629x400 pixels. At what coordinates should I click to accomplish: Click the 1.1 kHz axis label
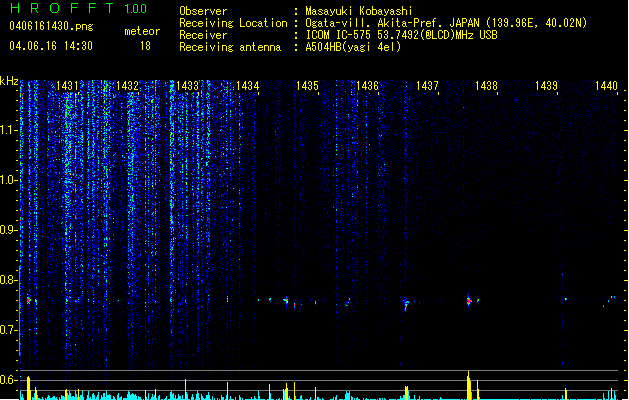(9, 131)
